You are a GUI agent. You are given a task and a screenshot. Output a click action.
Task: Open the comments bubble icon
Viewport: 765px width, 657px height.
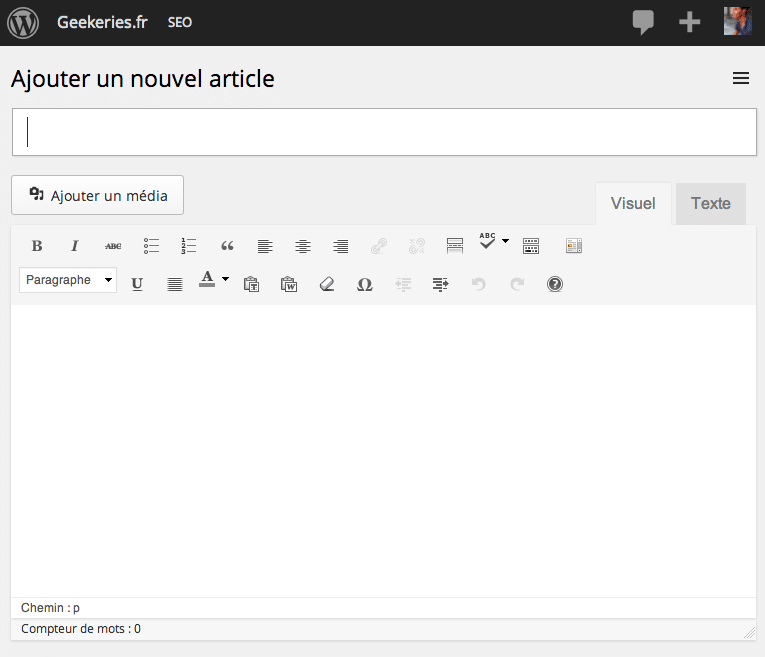[643, 22]
